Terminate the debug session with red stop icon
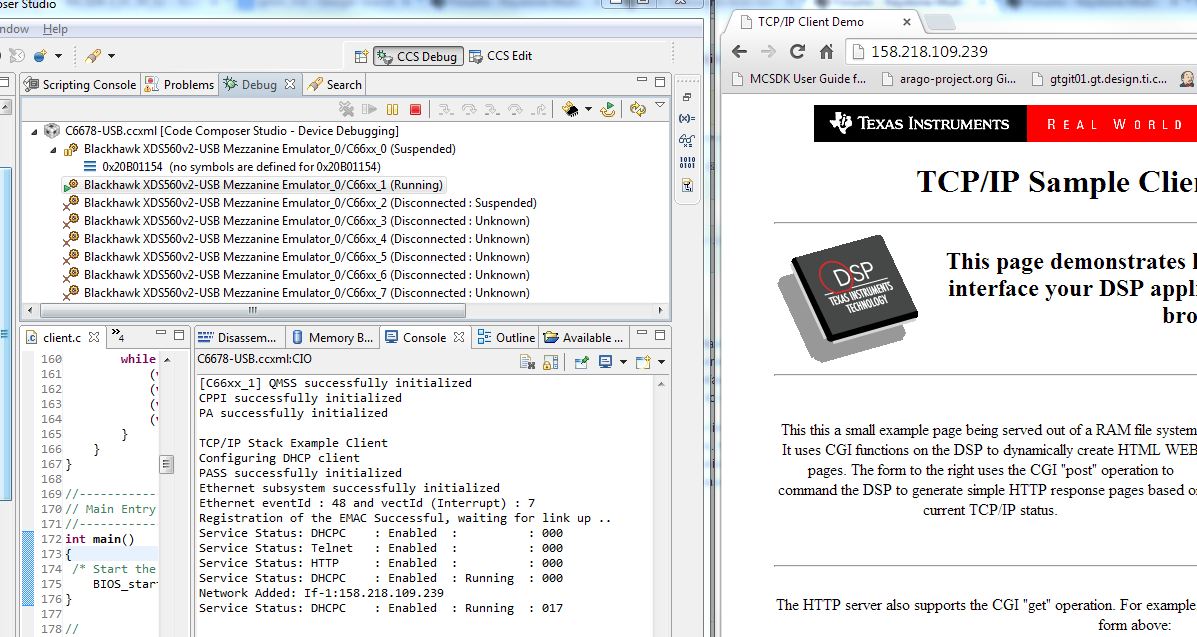This screenshot has height=637, width=1197. click(x=415, y=109)
